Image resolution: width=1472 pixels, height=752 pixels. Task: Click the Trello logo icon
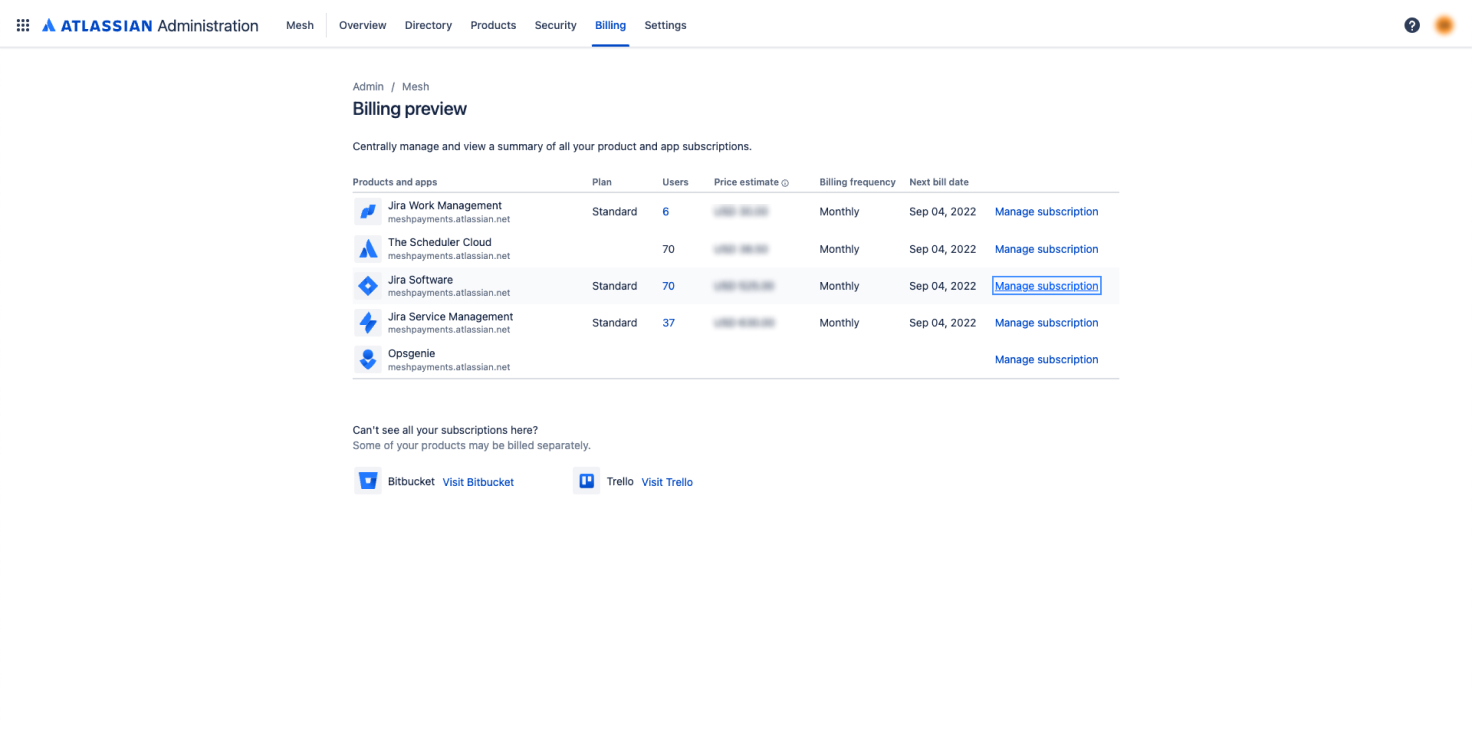tap(587, 481)
